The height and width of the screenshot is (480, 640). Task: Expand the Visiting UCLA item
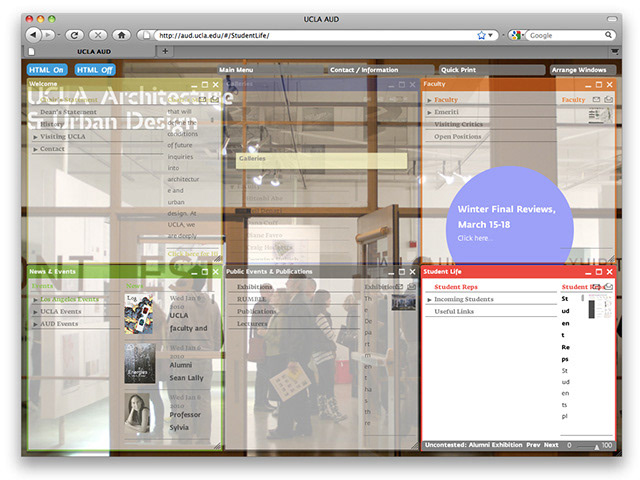point(36,137)
